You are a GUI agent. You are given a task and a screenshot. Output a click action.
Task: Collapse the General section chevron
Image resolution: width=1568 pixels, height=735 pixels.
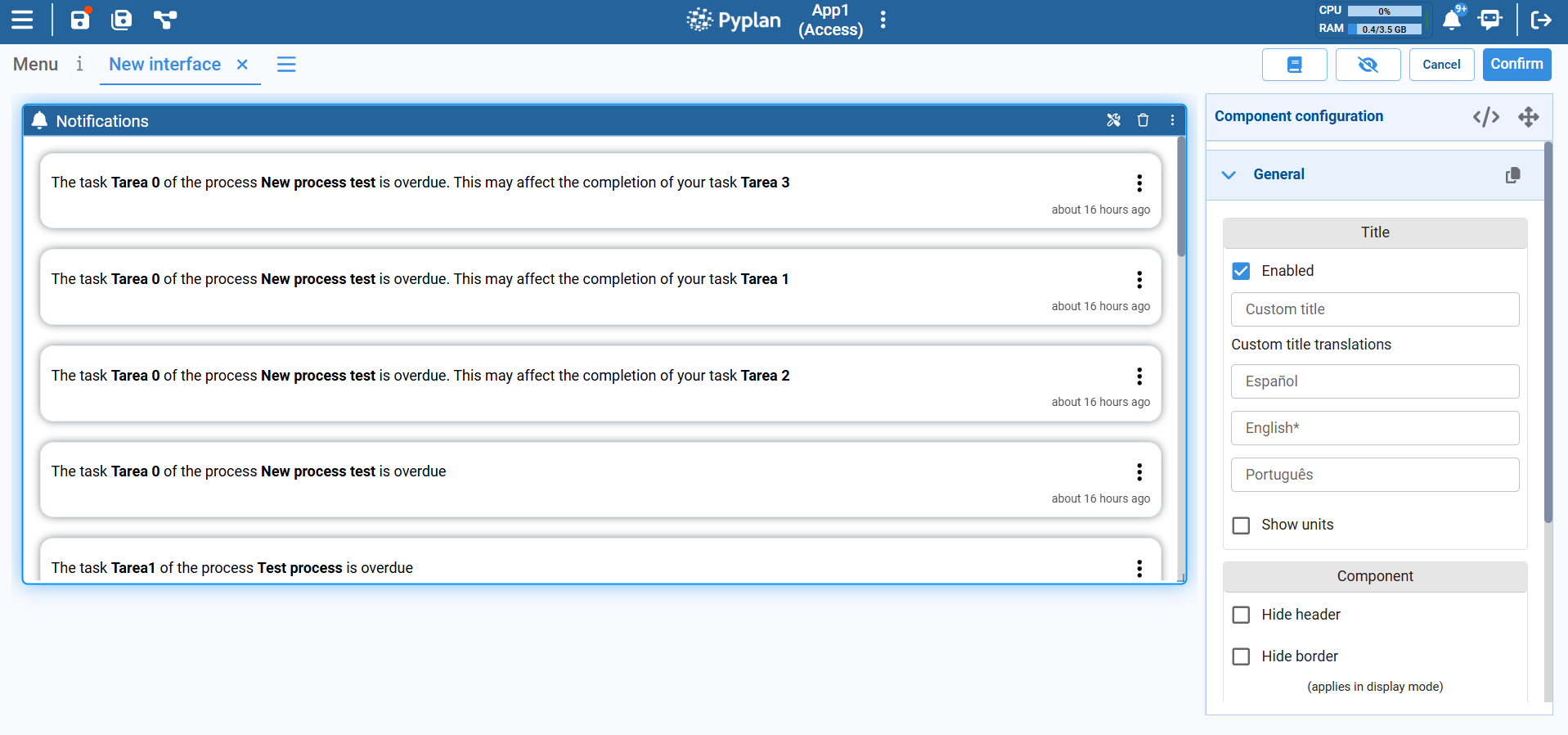pos(1229,174)
